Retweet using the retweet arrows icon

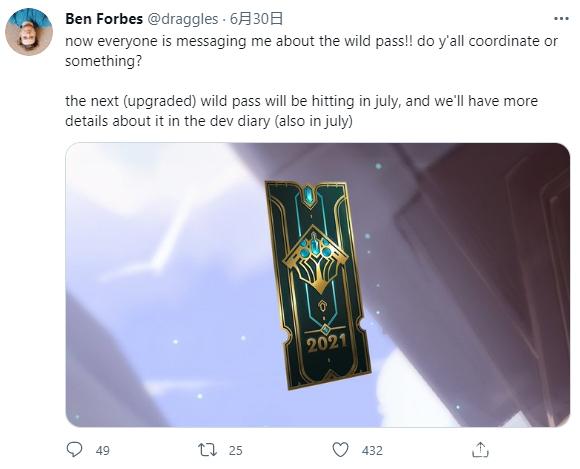pyautogui.click(x=208, y=450)
